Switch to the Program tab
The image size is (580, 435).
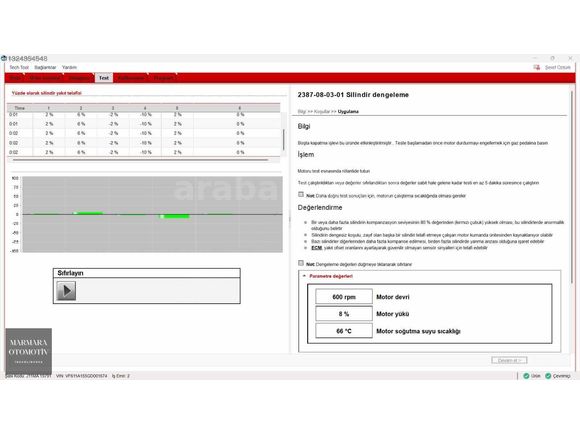[x=163, y=78]
